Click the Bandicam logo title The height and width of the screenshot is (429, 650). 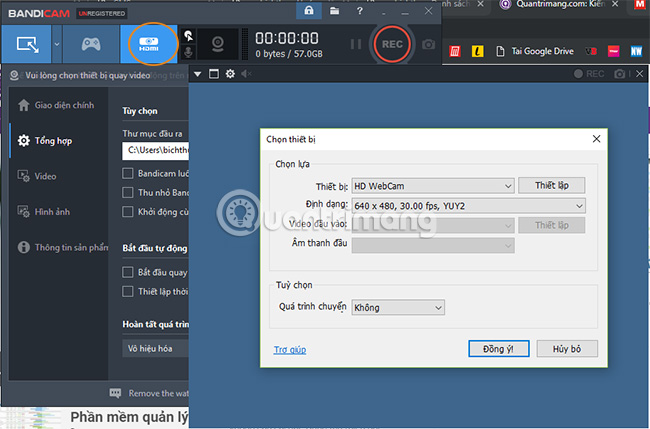[39, 14]
